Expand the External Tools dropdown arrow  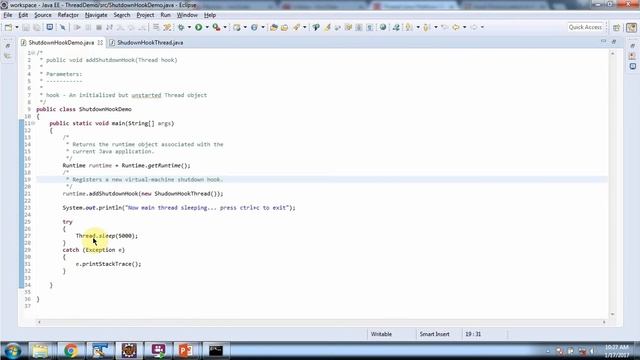click(x=225, y=27)
